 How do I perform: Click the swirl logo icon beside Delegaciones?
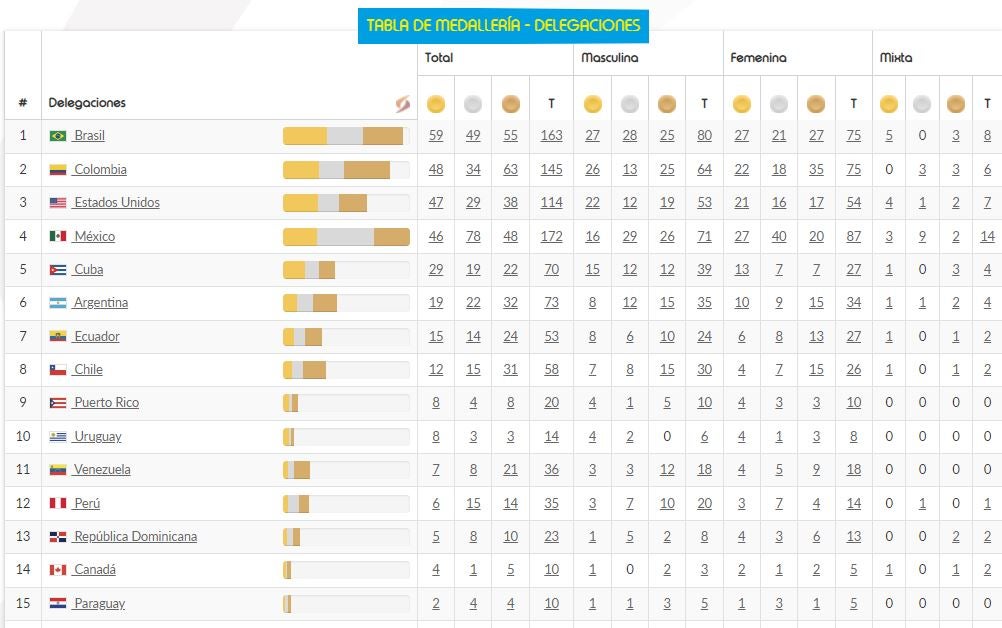click(402, 103)
